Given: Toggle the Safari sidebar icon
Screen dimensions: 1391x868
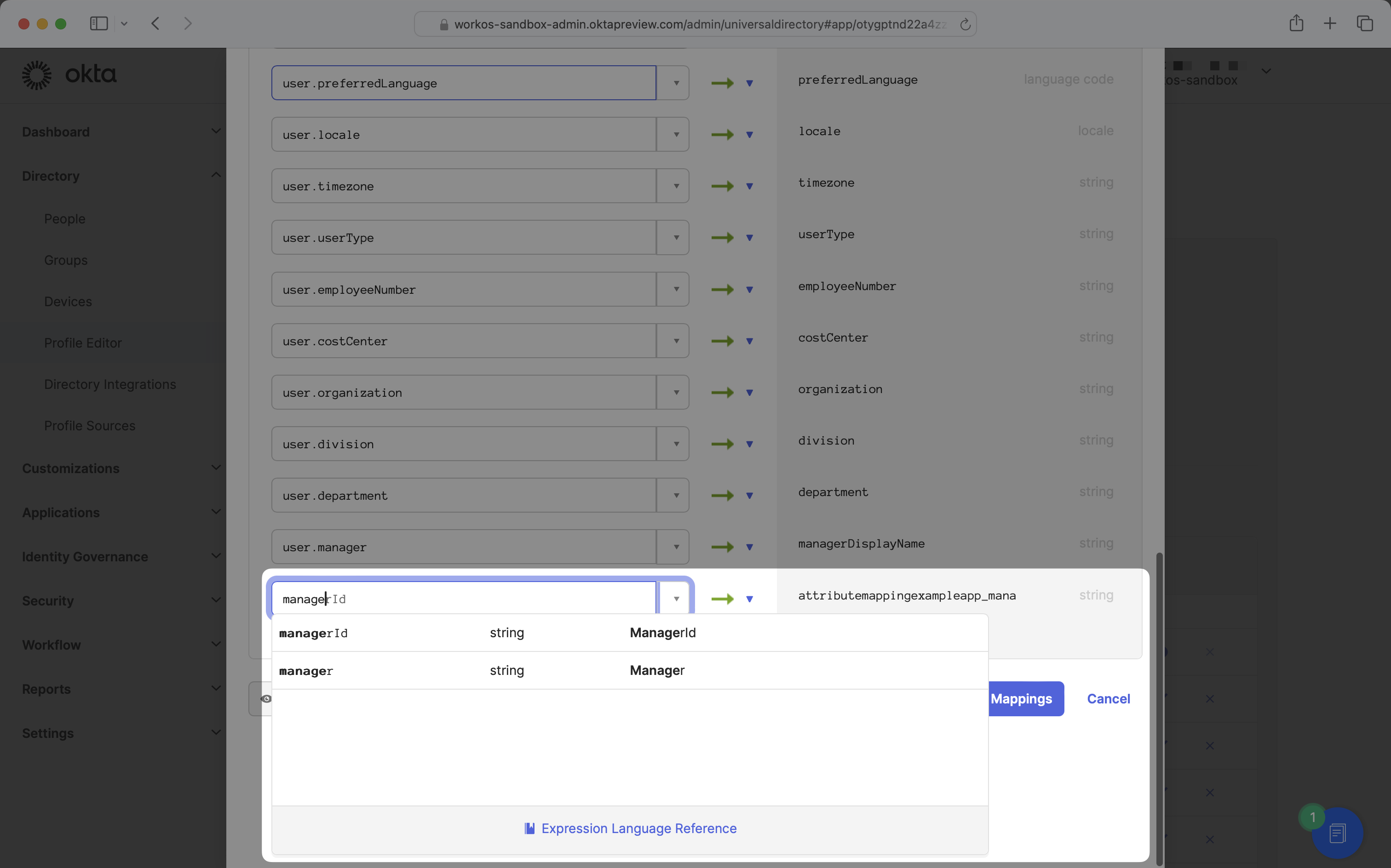Looking at the screenshot, I should click(x=99, y=23).
